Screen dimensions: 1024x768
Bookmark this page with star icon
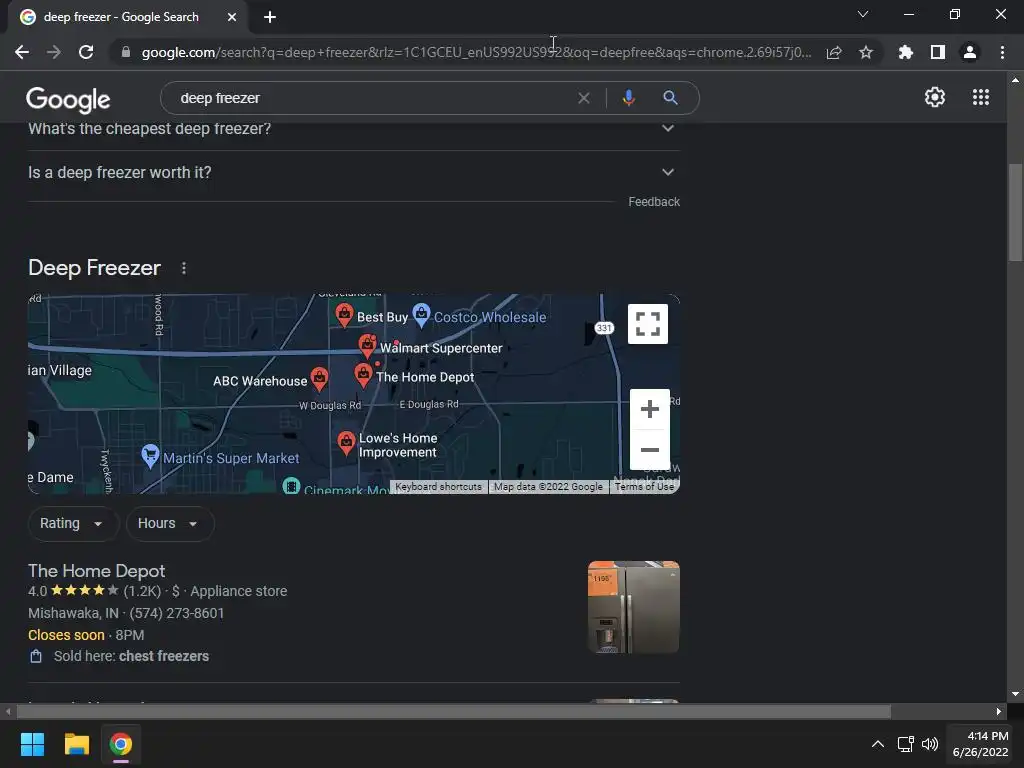(866, 52)
